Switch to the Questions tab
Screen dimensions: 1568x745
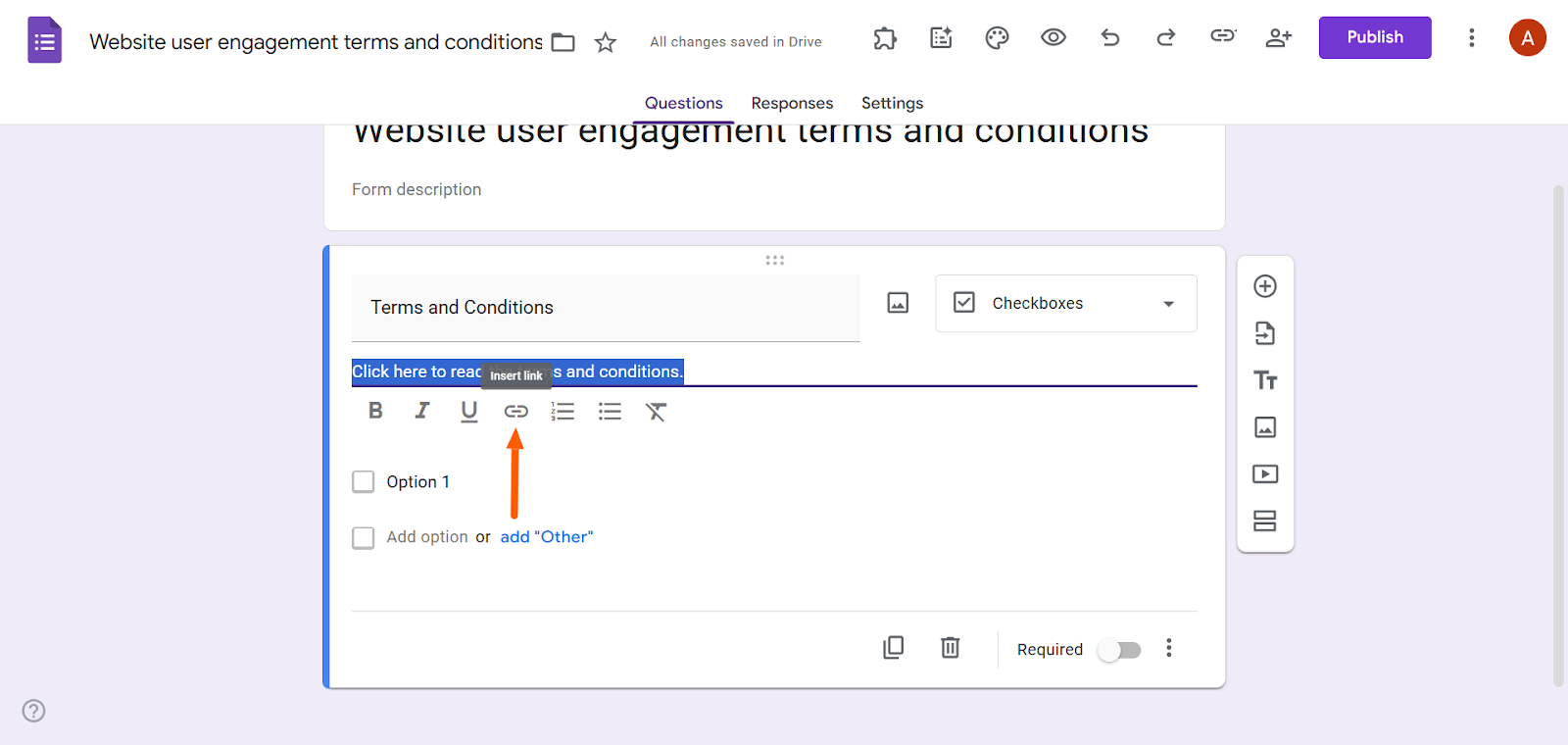click(x=683, y=103)
